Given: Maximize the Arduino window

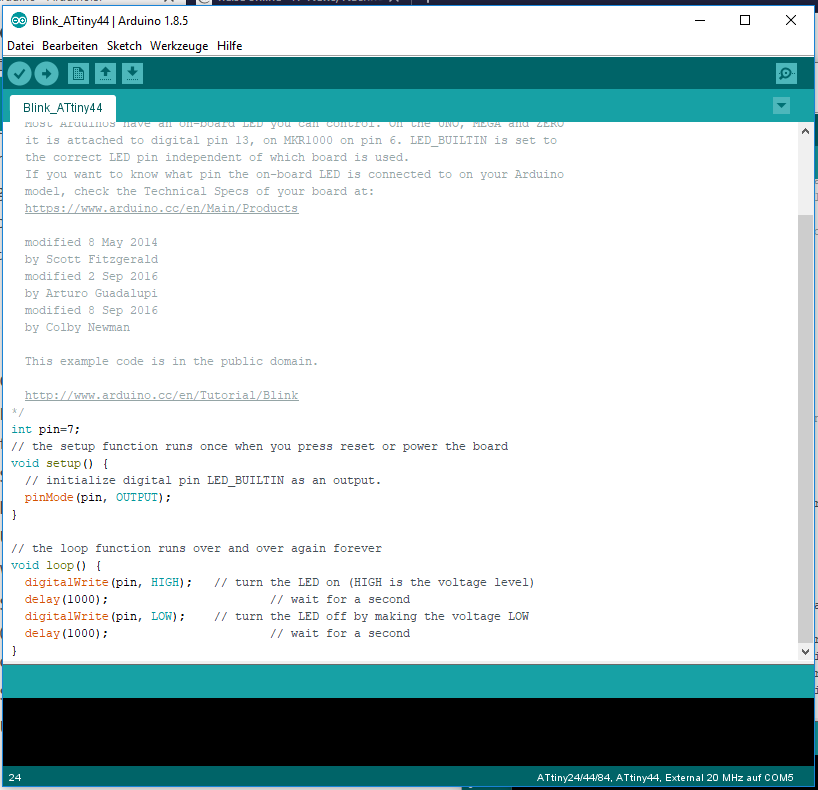Looking at the screenshot, I should (x=745, y=20).
